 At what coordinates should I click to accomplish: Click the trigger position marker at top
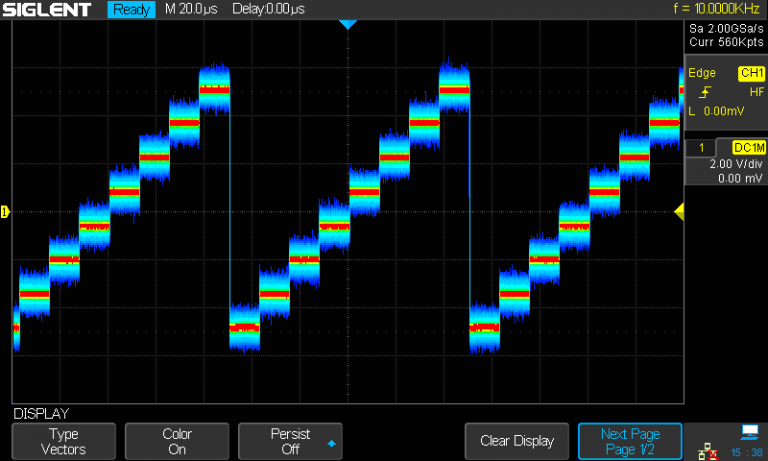(x=347, y=24)
